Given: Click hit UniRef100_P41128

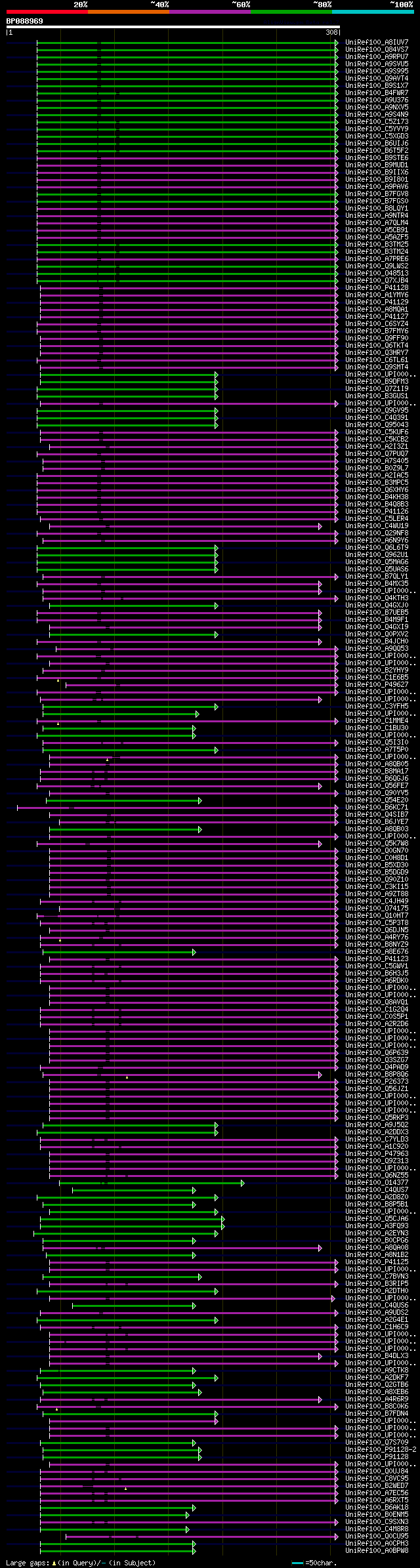Looking at the screenshot, I should [x=377, y=287].
